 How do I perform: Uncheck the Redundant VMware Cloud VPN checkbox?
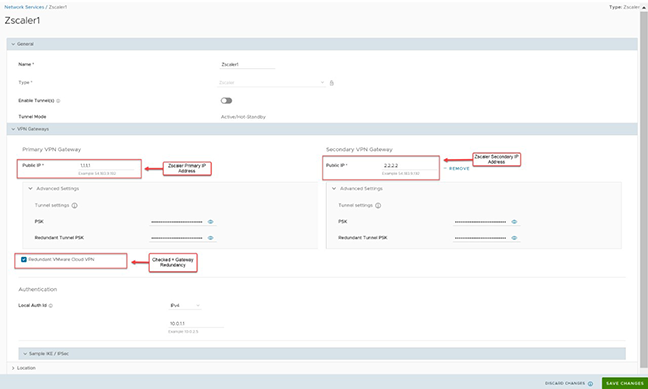[x=24, y=260]
